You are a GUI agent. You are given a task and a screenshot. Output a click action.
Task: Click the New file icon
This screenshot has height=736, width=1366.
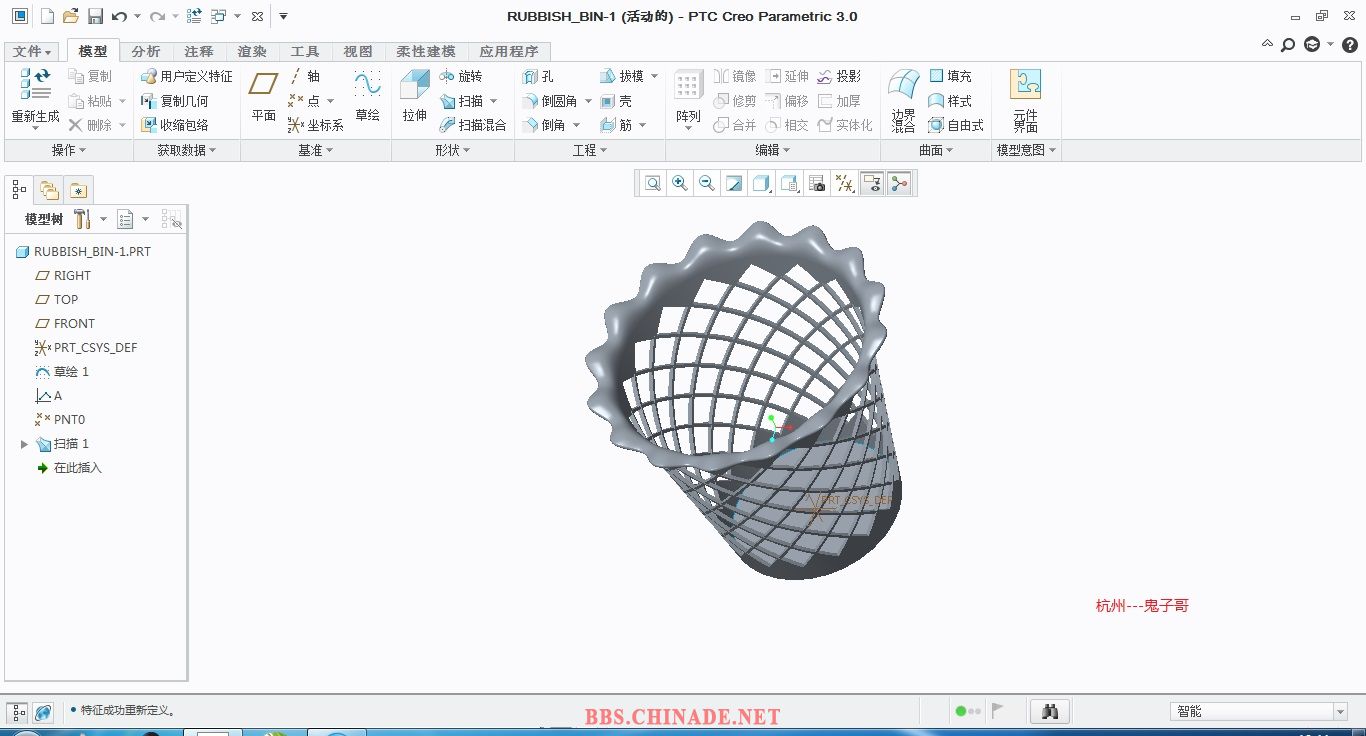47,16
